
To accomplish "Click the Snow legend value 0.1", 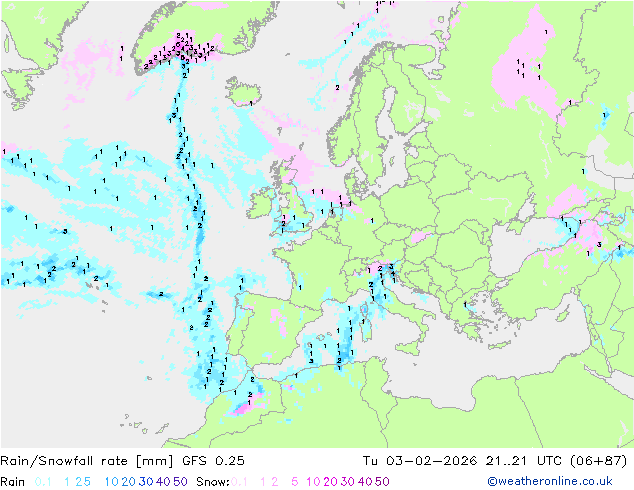I will point(239,482).
